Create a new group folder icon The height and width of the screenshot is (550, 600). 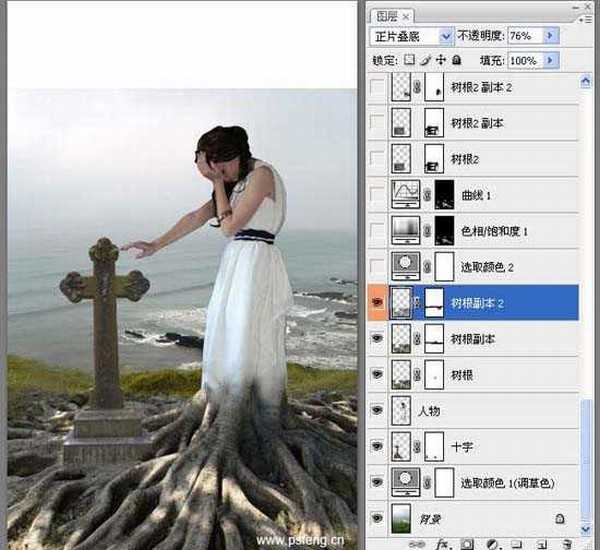pos(517,544)
